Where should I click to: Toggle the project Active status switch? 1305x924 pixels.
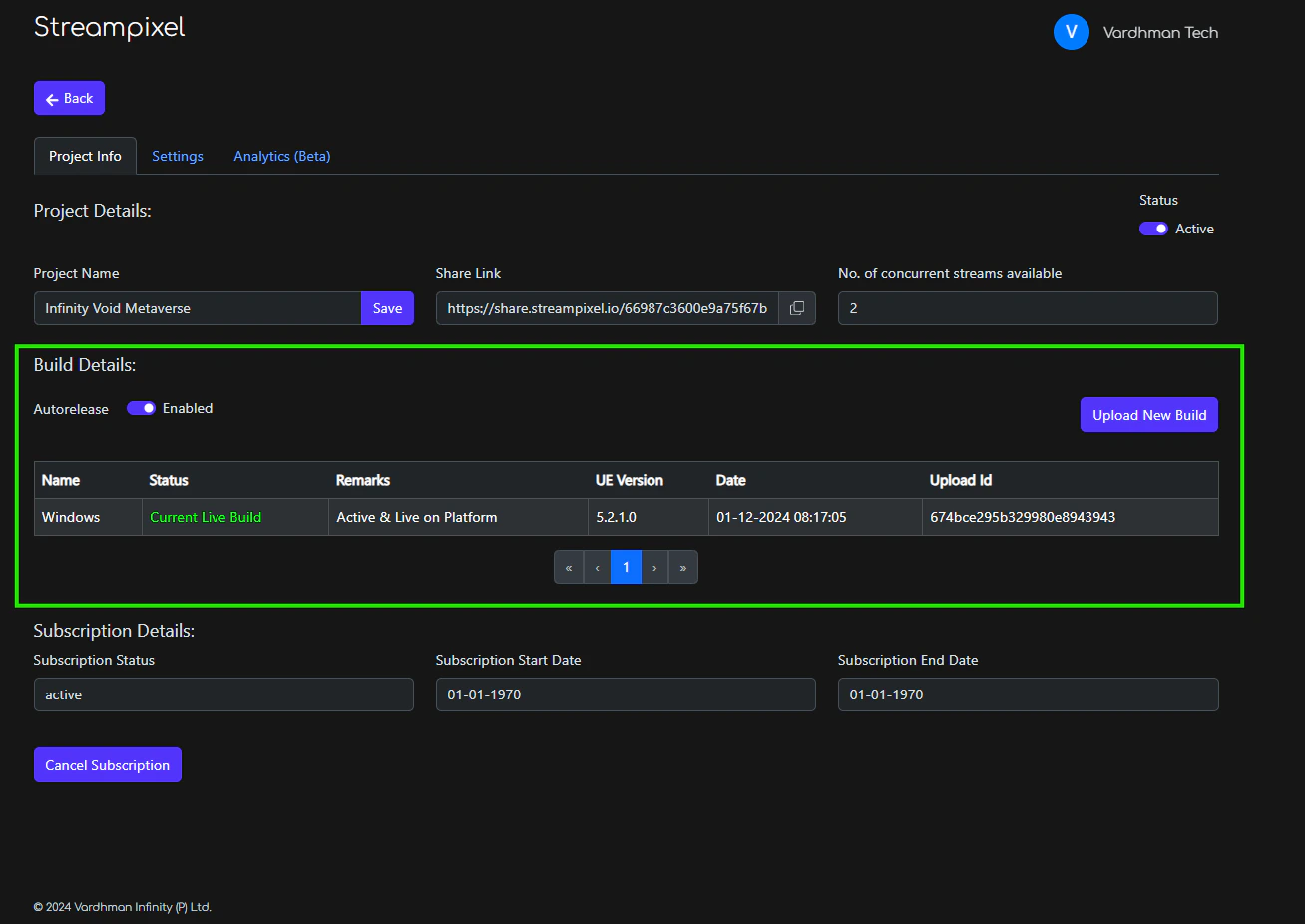[1154, 229]
